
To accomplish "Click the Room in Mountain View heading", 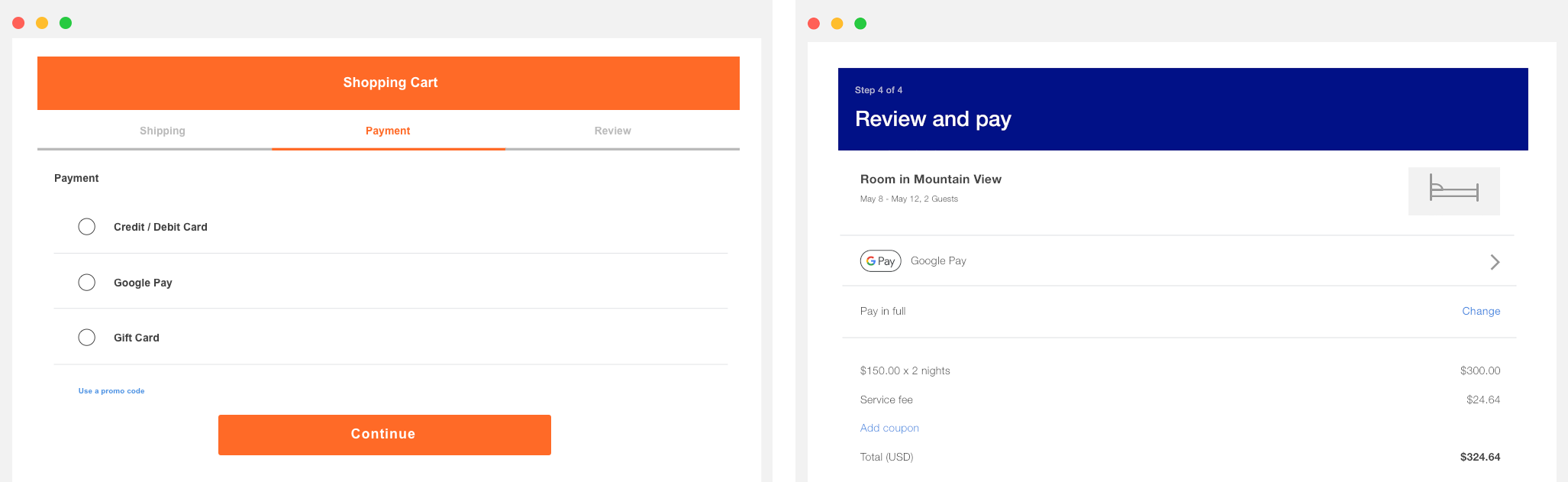I will click(x=931, y=180).
